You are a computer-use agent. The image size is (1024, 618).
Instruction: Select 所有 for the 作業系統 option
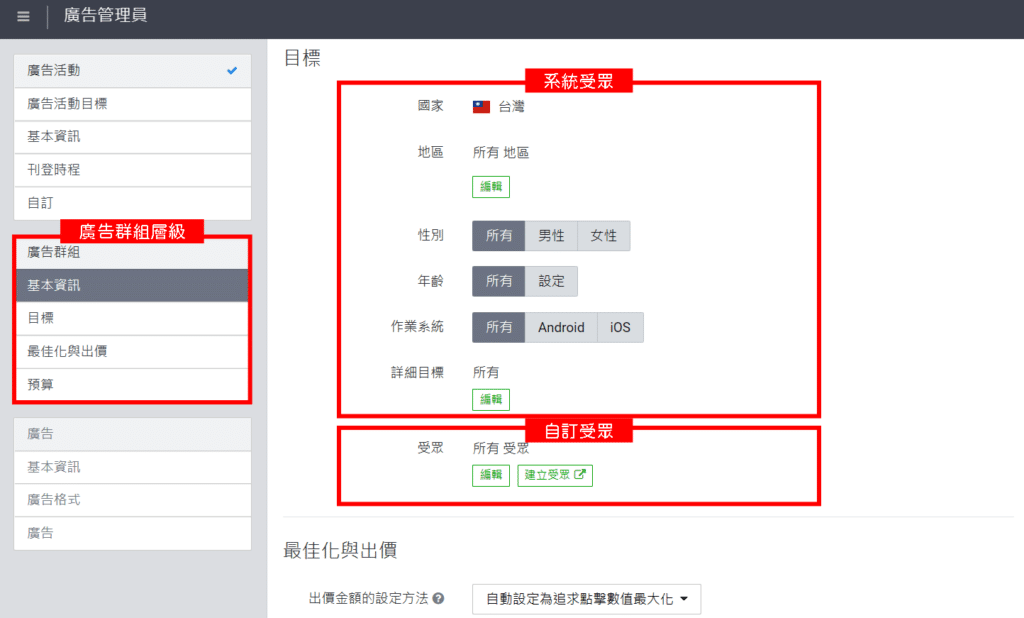coord(498,327)
